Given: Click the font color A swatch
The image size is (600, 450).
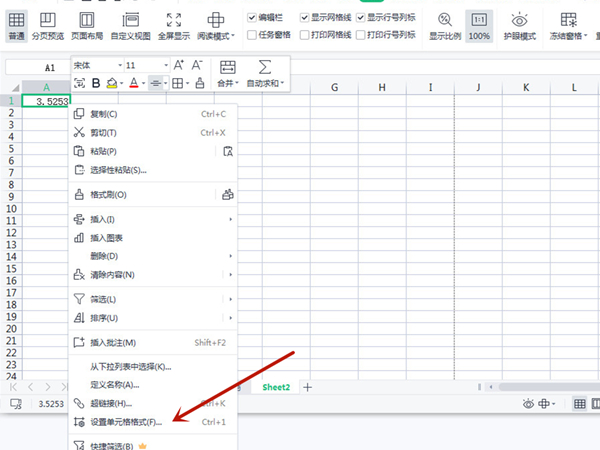Looking at the screenshot, I should [x=133, y=84].
